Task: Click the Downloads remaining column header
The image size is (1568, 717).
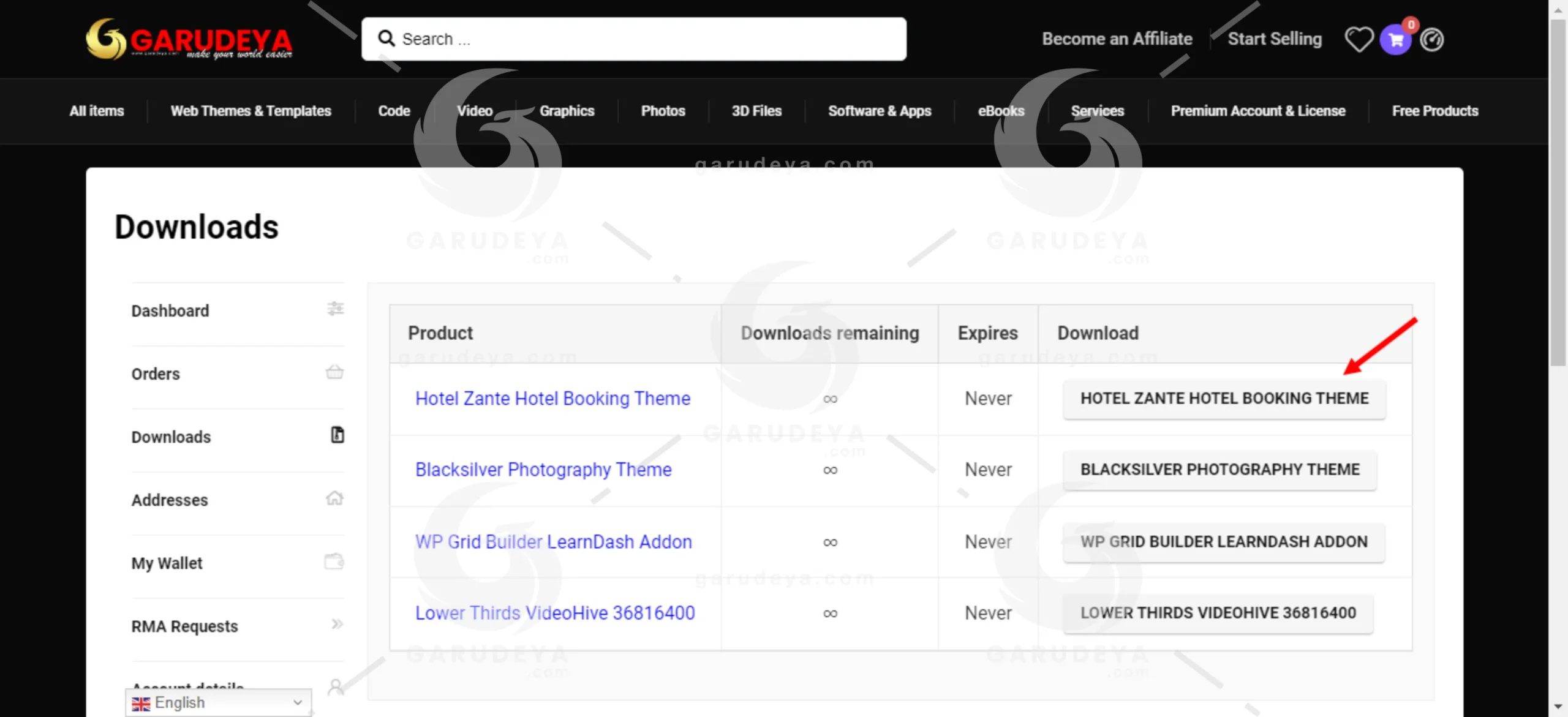Action: tap(830, 332)
